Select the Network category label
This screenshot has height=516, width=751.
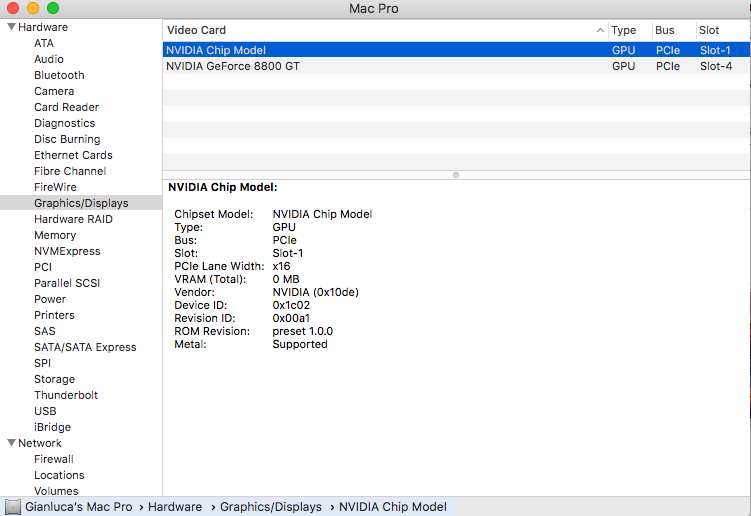[40, 443]
